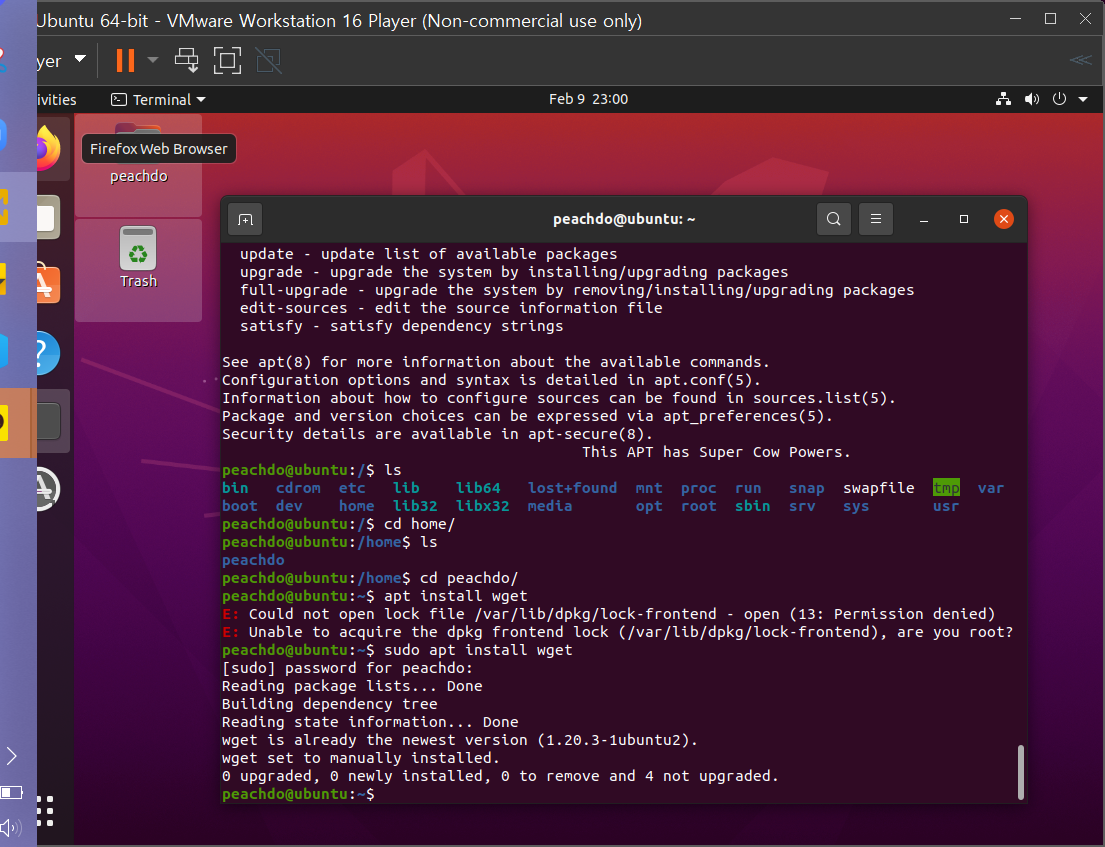
Task: Open the Player menu dropdown
Action: click(x=61, y=61)
